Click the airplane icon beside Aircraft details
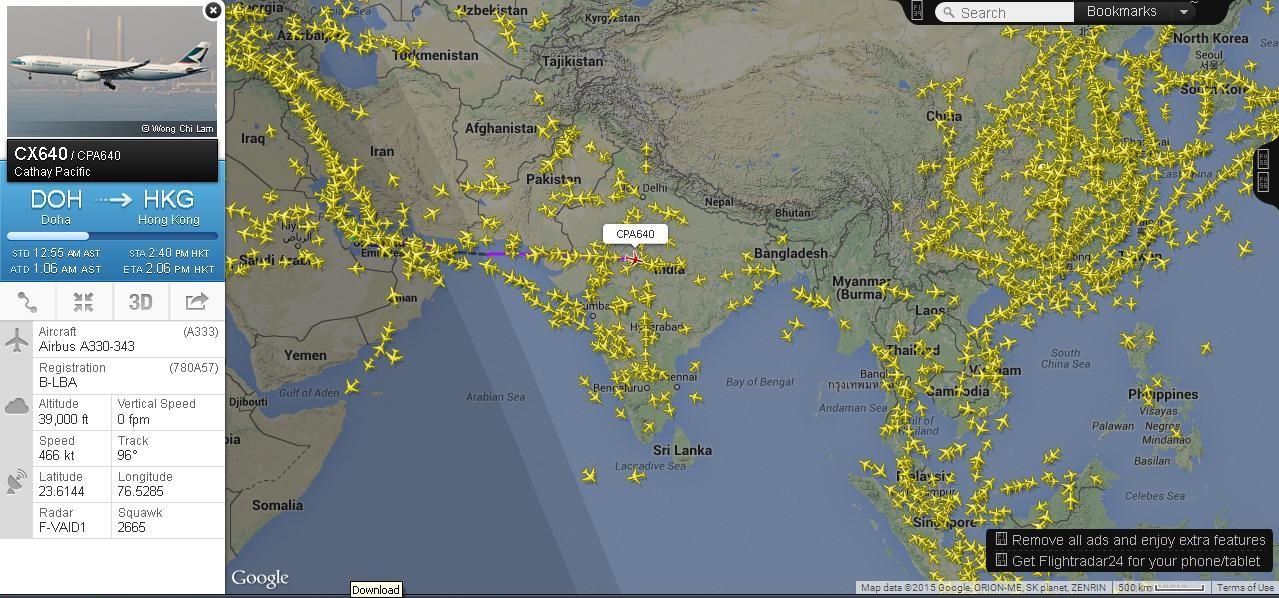Screen dimensions: 1279x598 pyautogui.click(x=16, y=340)
